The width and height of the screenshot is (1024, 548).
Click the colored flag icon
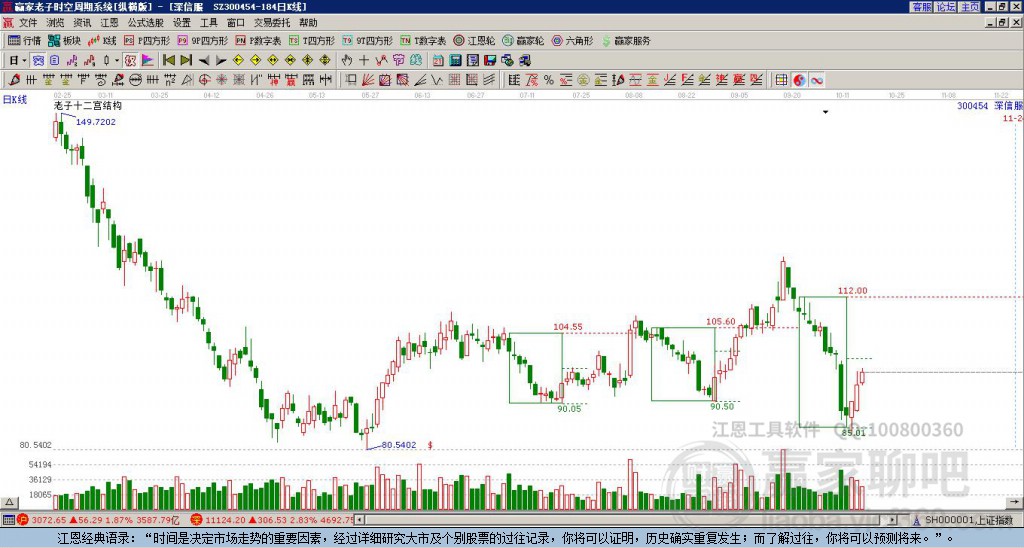148,61
